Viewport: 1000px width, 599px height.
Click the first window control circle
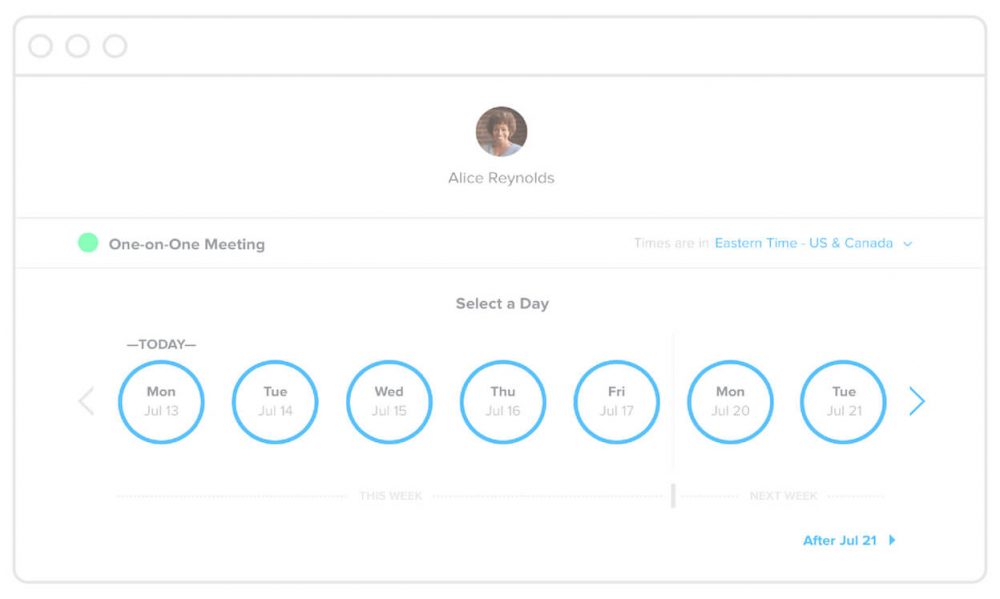[x=40, y=46]
